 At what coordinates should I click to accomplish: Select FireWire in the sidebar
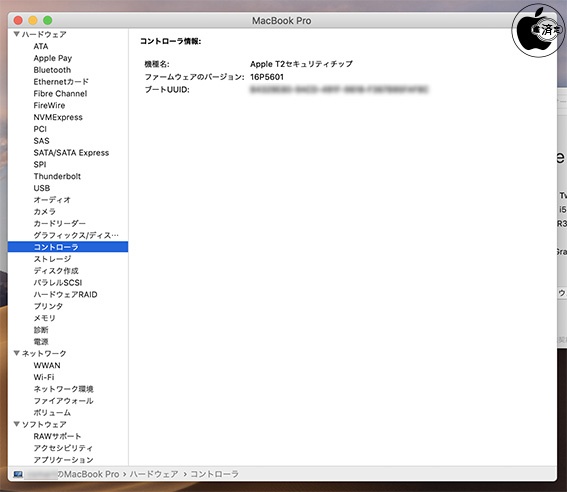(x=49, y=105)
